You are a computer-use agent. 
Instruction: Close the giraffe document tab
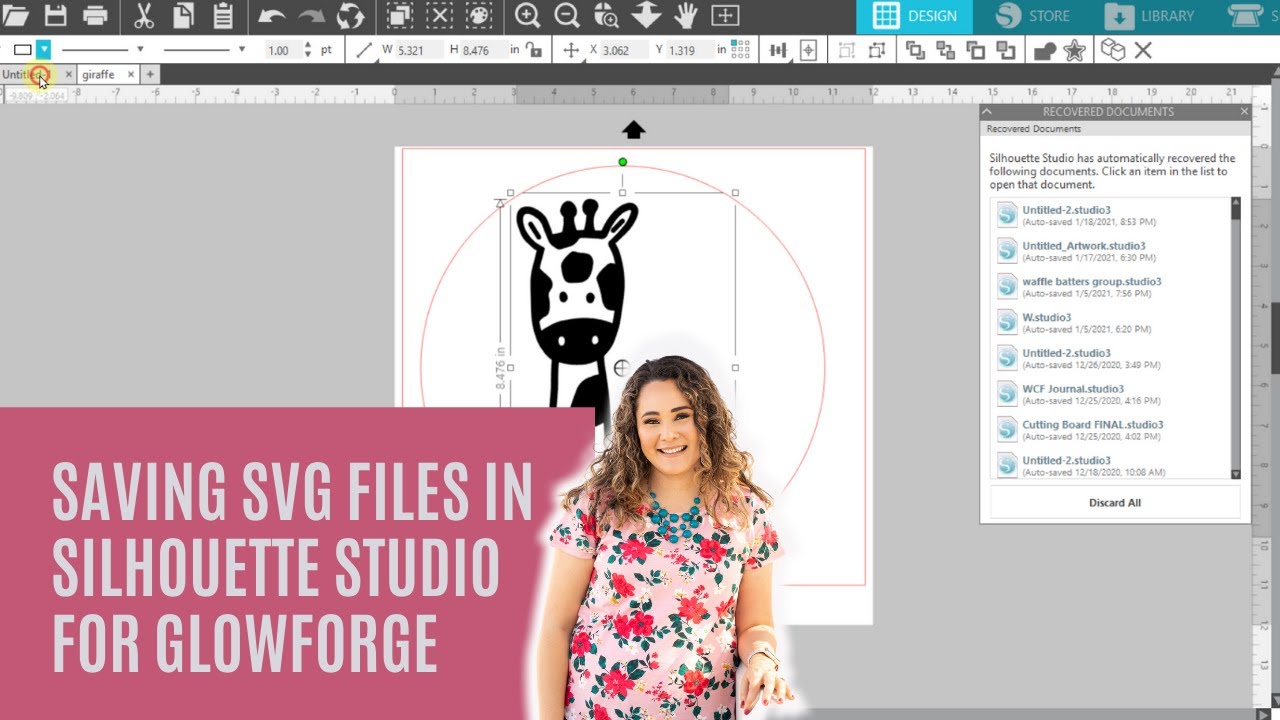pos(131,74)
